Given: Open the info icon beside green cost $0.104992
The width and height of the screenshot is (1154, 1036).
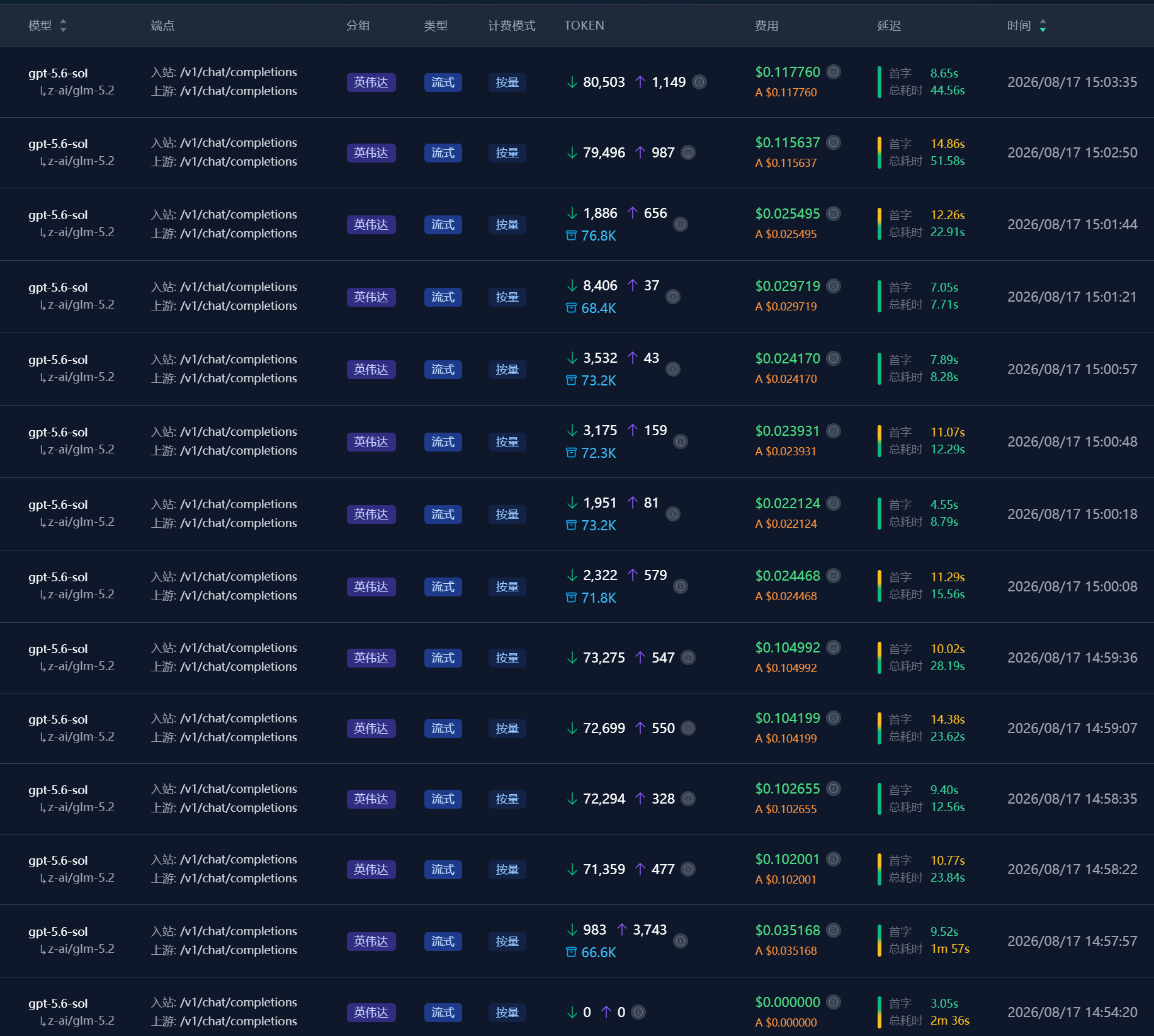Looking at the screenshot, I should click(x=834, y=647).
